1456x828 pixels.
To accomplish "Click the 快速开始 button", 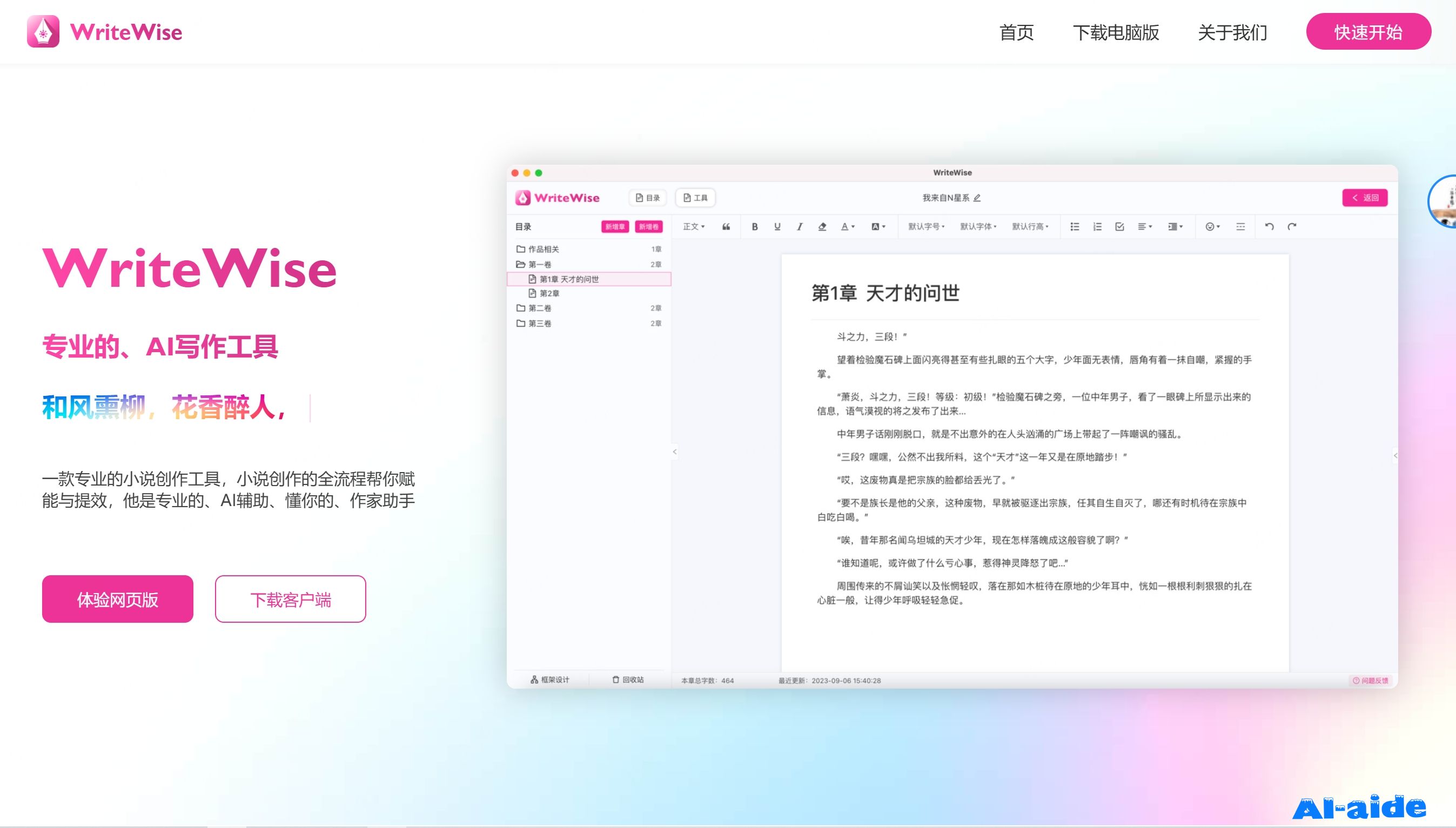I will click(x=1368, y=32).
